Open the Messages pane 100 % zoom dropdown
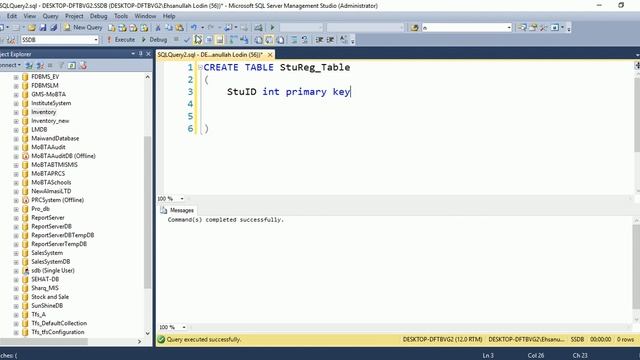The height and width of the screenshot is (360, 640). point(184,327)
